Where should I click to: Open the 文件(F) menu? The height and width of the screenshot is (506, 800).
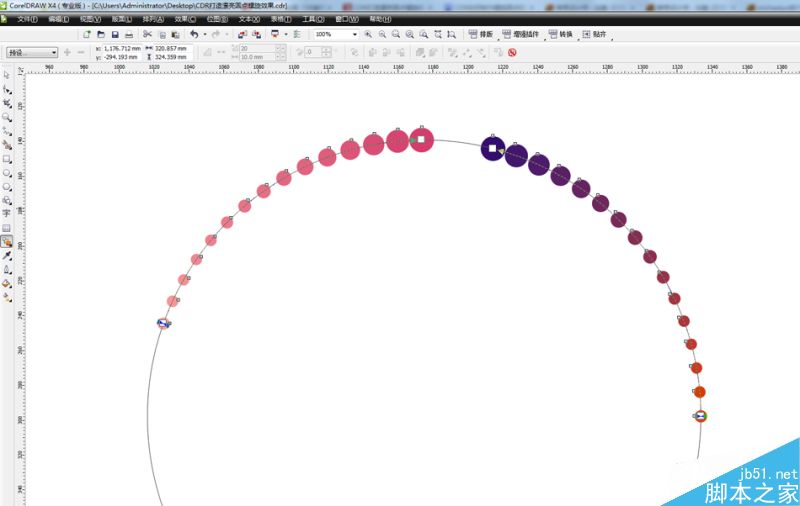click(27, 19)
